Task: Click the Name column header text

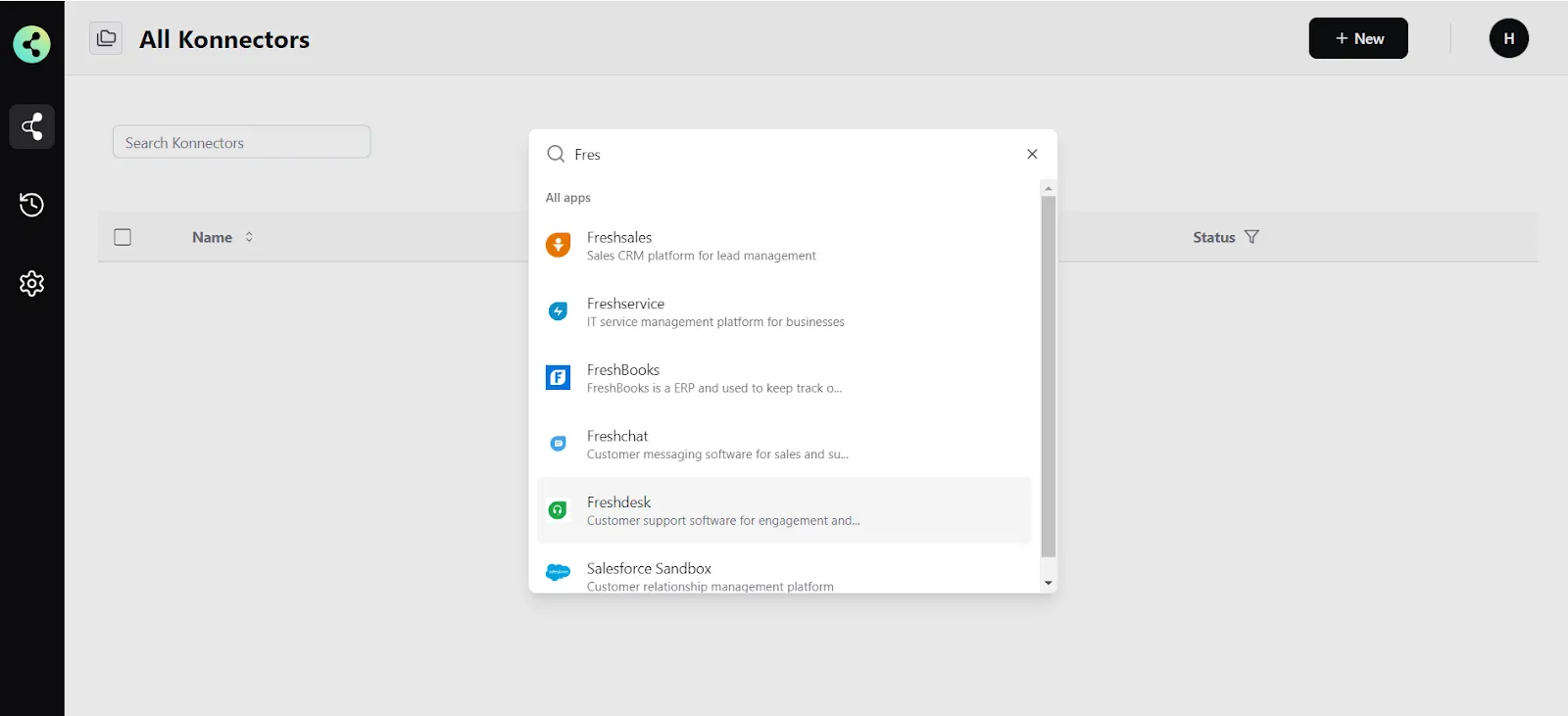Action: tap(212, 237)
